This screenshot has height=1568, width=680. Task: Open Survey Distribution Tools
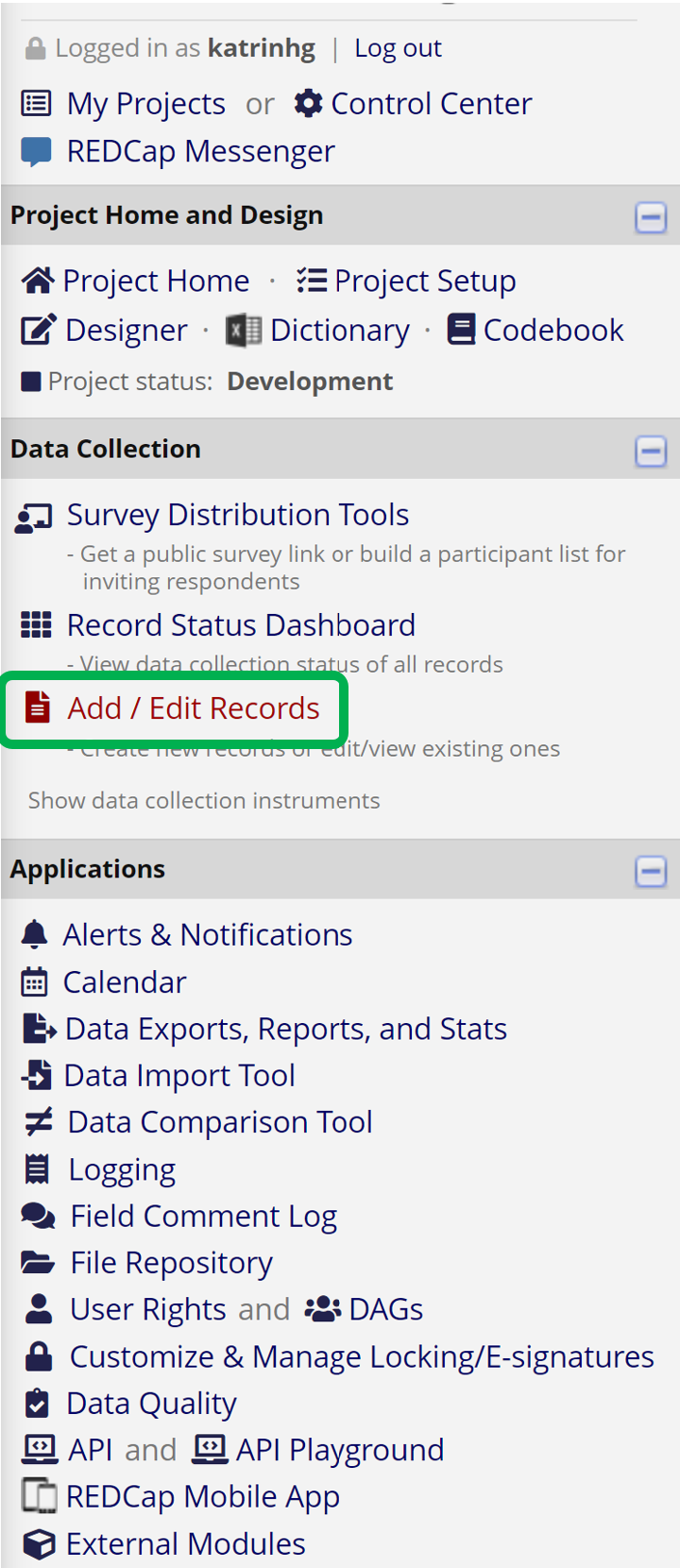pyautogui.click(x=237, y=515)
